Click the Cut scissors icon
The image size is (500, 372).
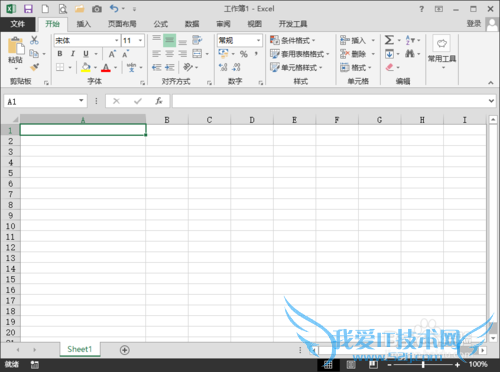[x=34, y=40]
